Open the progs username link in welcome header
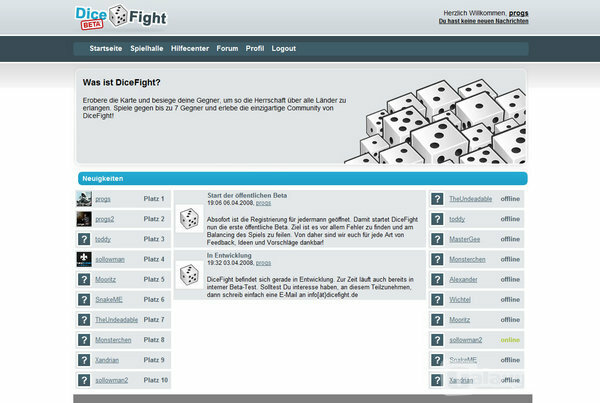Image resolution: width=600 pixels, height=403 pixels. tap(518, 13)
